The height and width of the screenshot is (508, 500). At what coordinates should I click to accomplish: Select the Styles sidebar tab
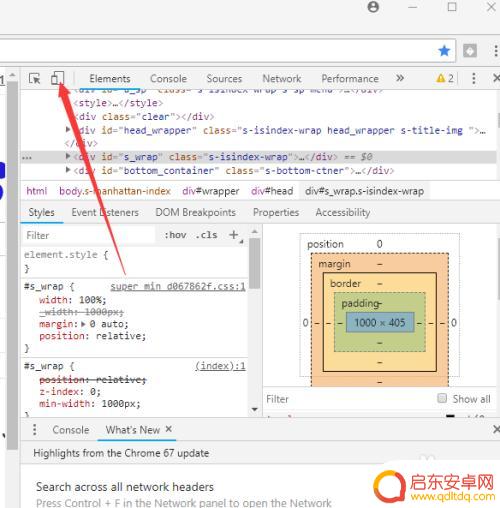(x=41, y=212)
